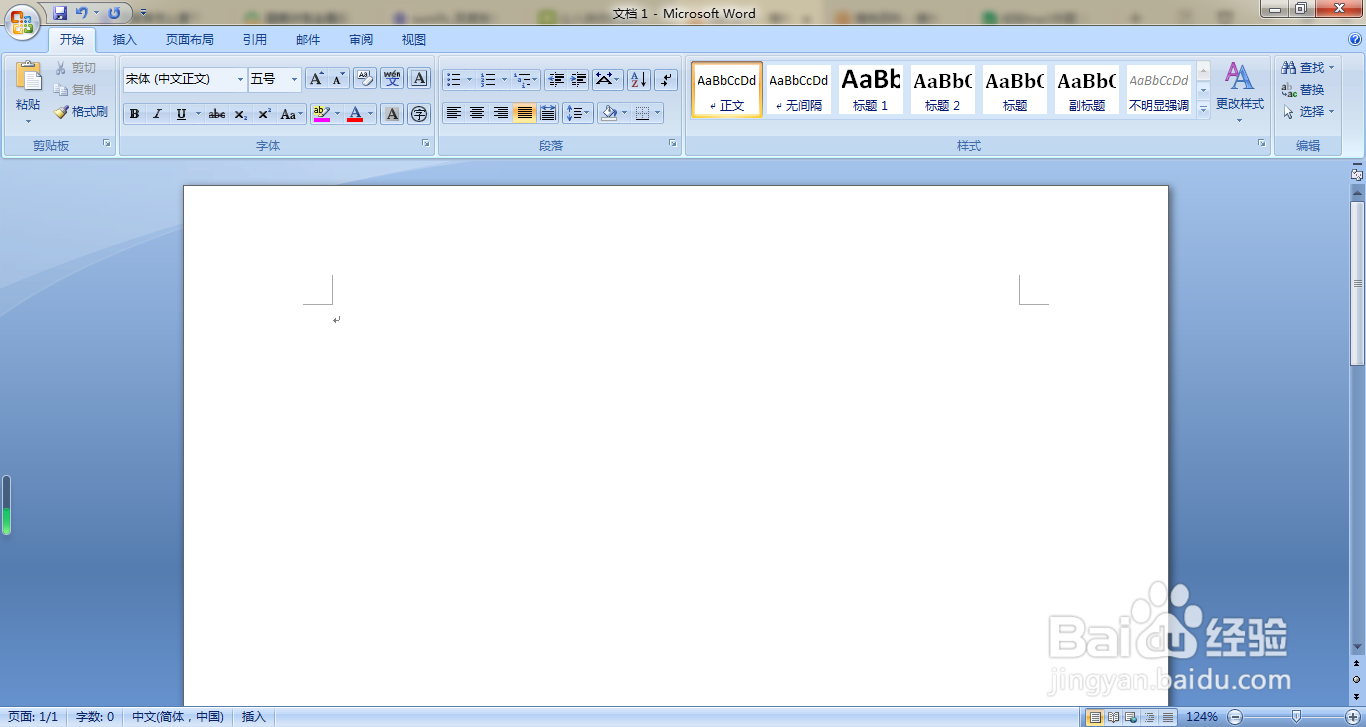Viewport: 1366px width, 727px height.
Task: Undo last action in quick toolbar
Action: (x=81, y=13)
